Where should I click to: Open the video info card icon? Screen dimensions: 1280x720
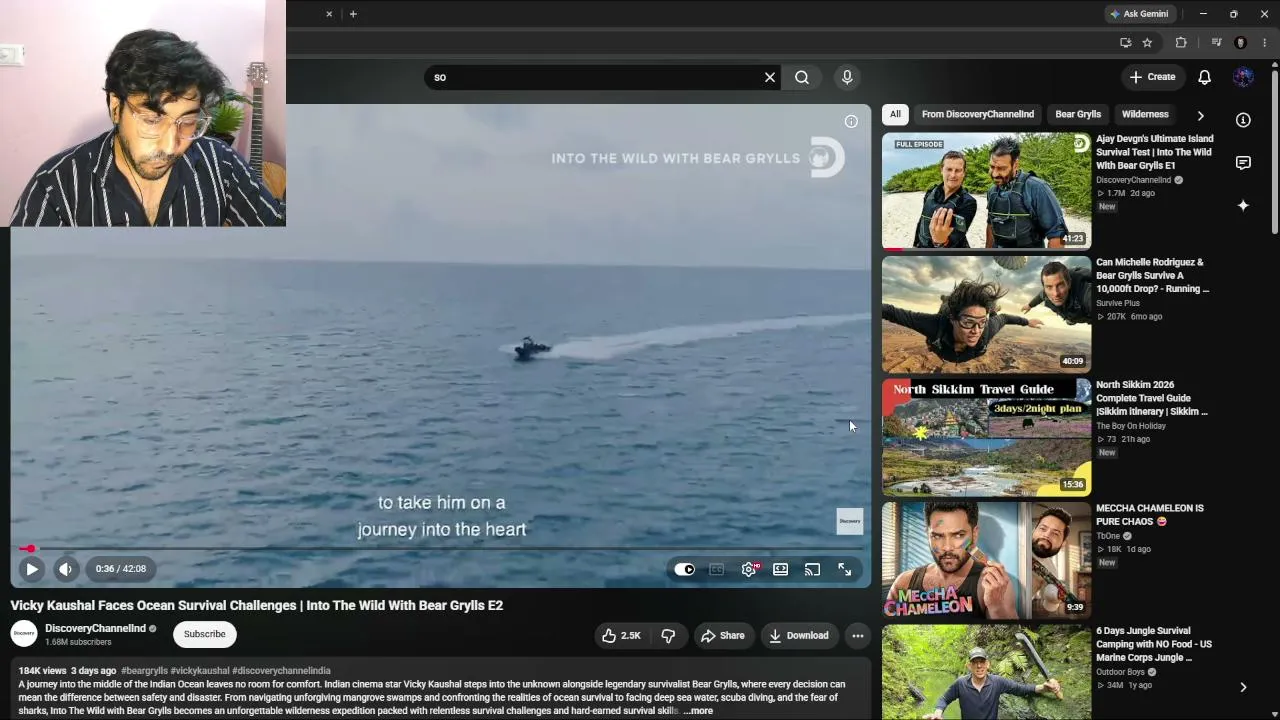point(851,121)
